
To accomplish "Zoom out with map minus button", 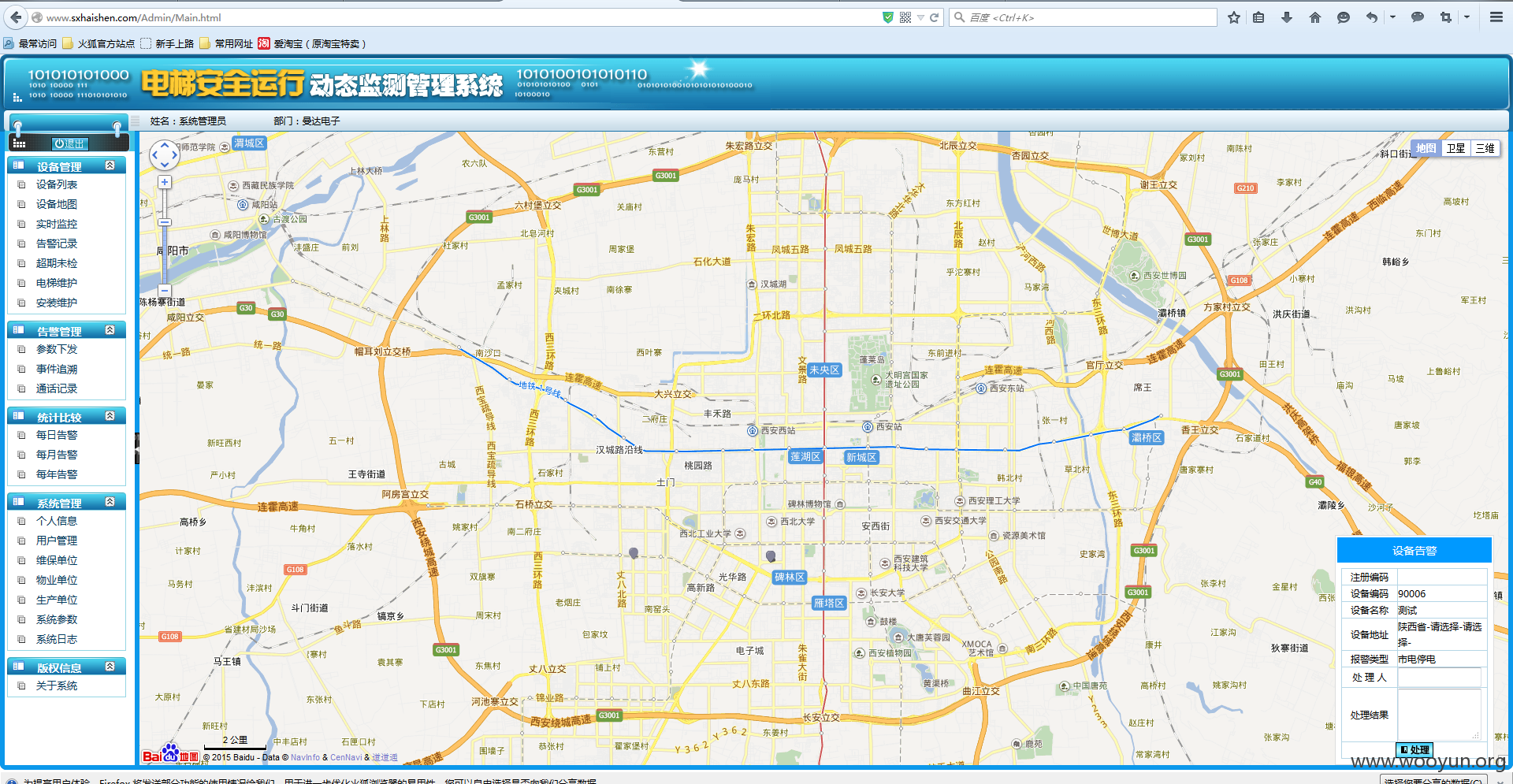I will 165,291.
